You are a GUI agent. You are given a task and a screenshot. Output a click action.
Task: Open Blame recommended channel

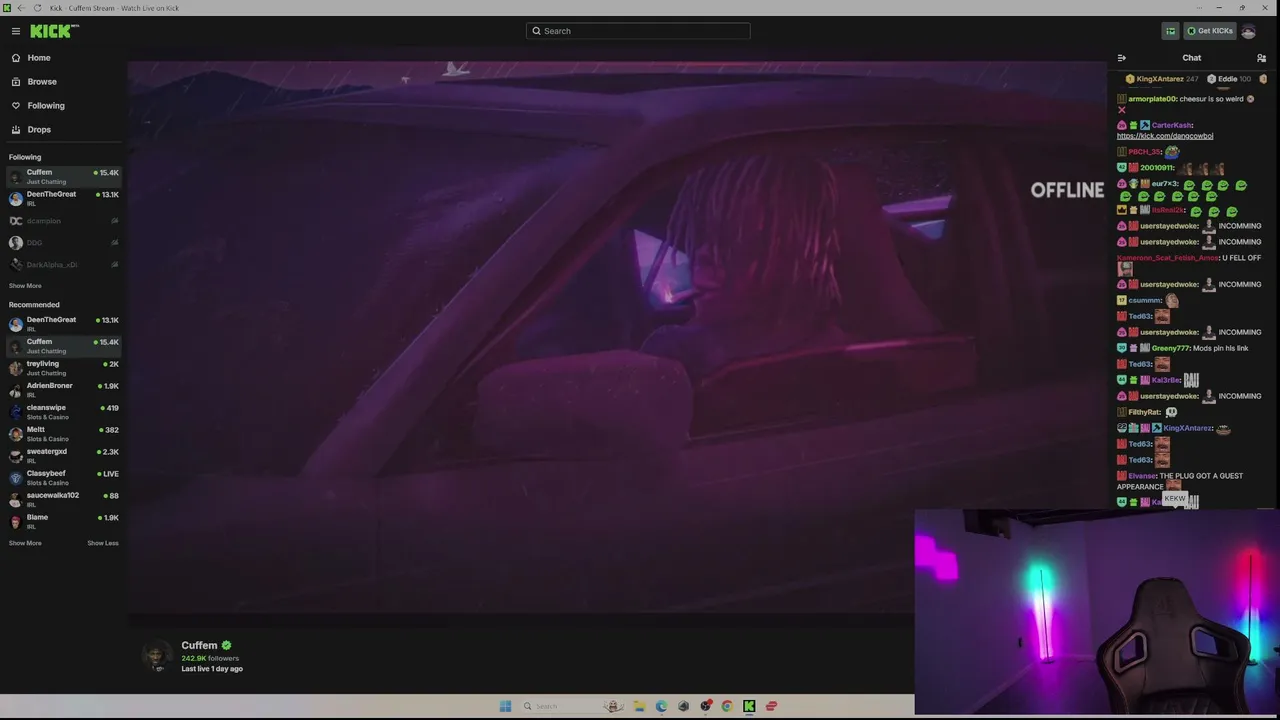pyautogui.click(x=63, y=522)
